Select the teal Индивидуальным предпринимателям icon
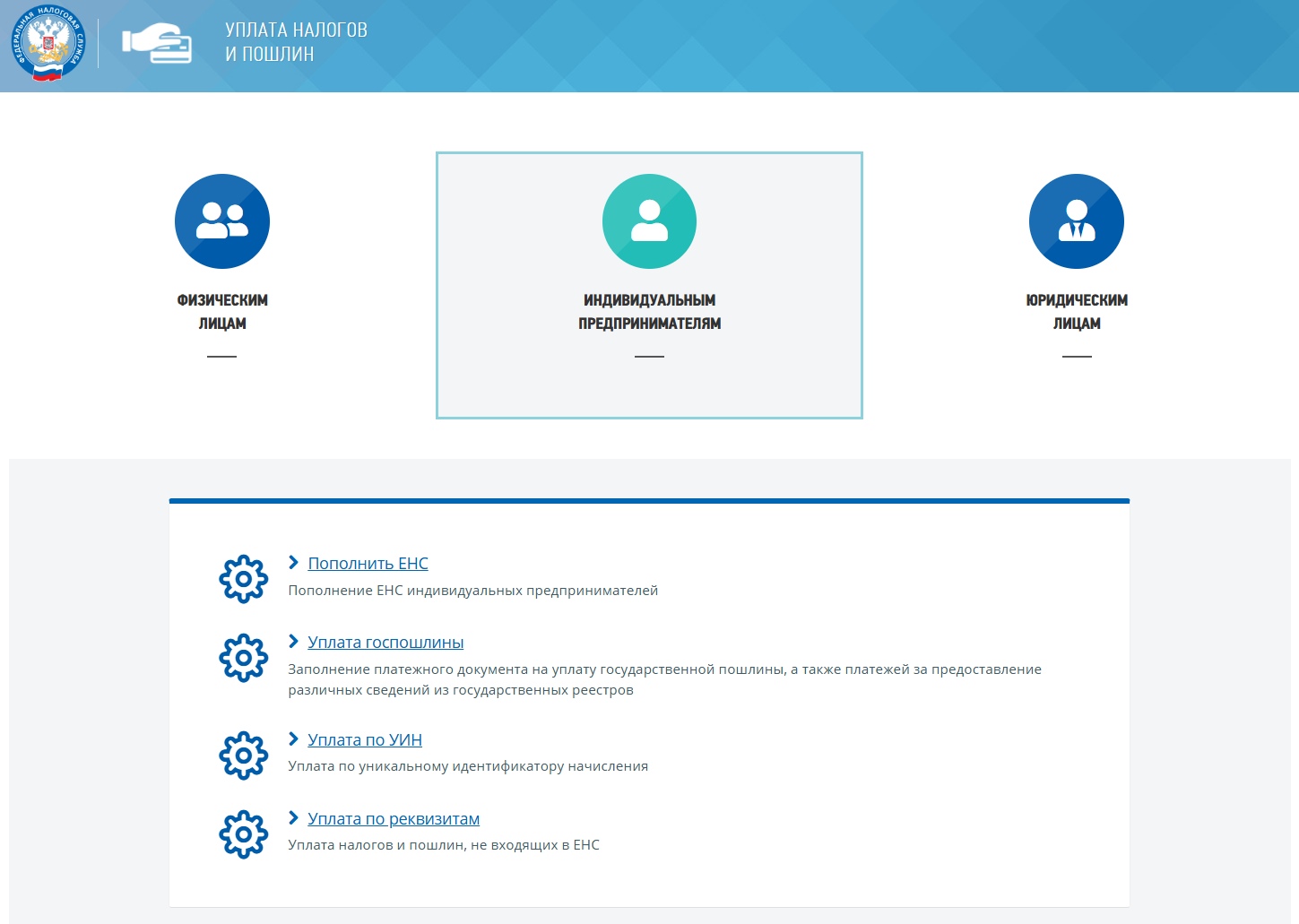 coord(649,221)
